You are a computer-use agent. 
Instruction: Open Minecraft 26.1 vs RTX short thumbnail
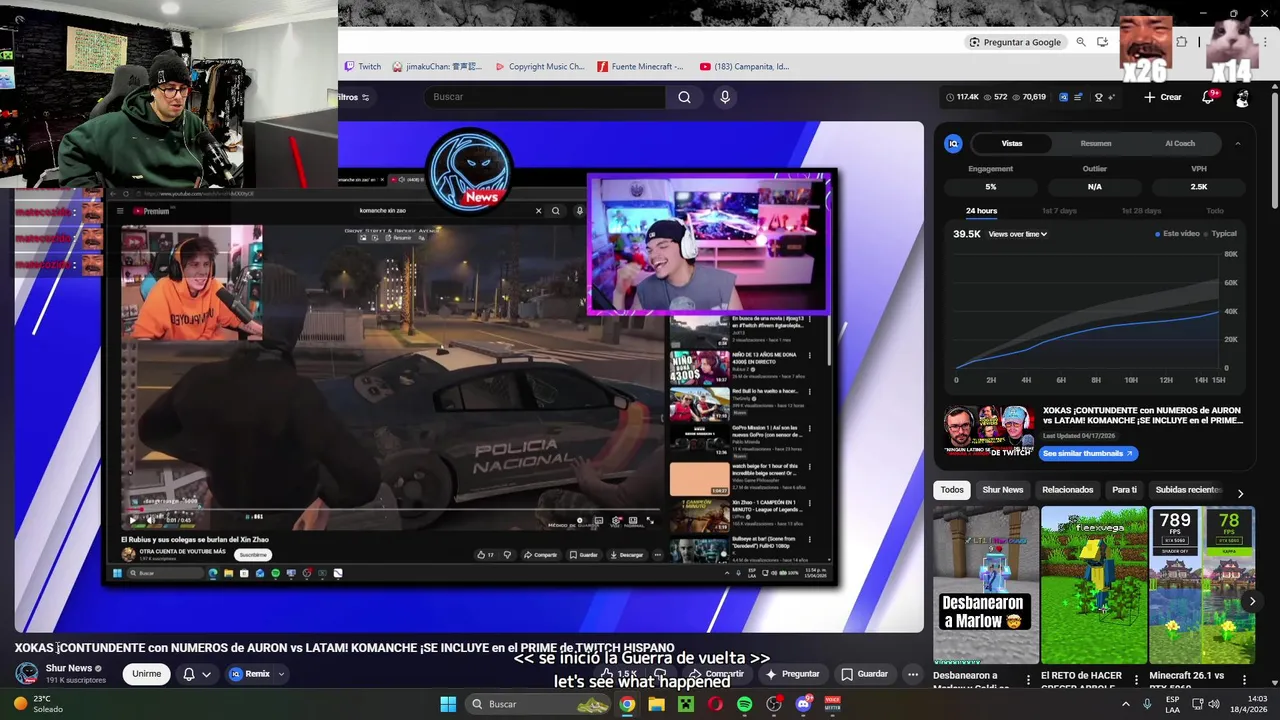pyautogui.click(x=1202, y=585)
